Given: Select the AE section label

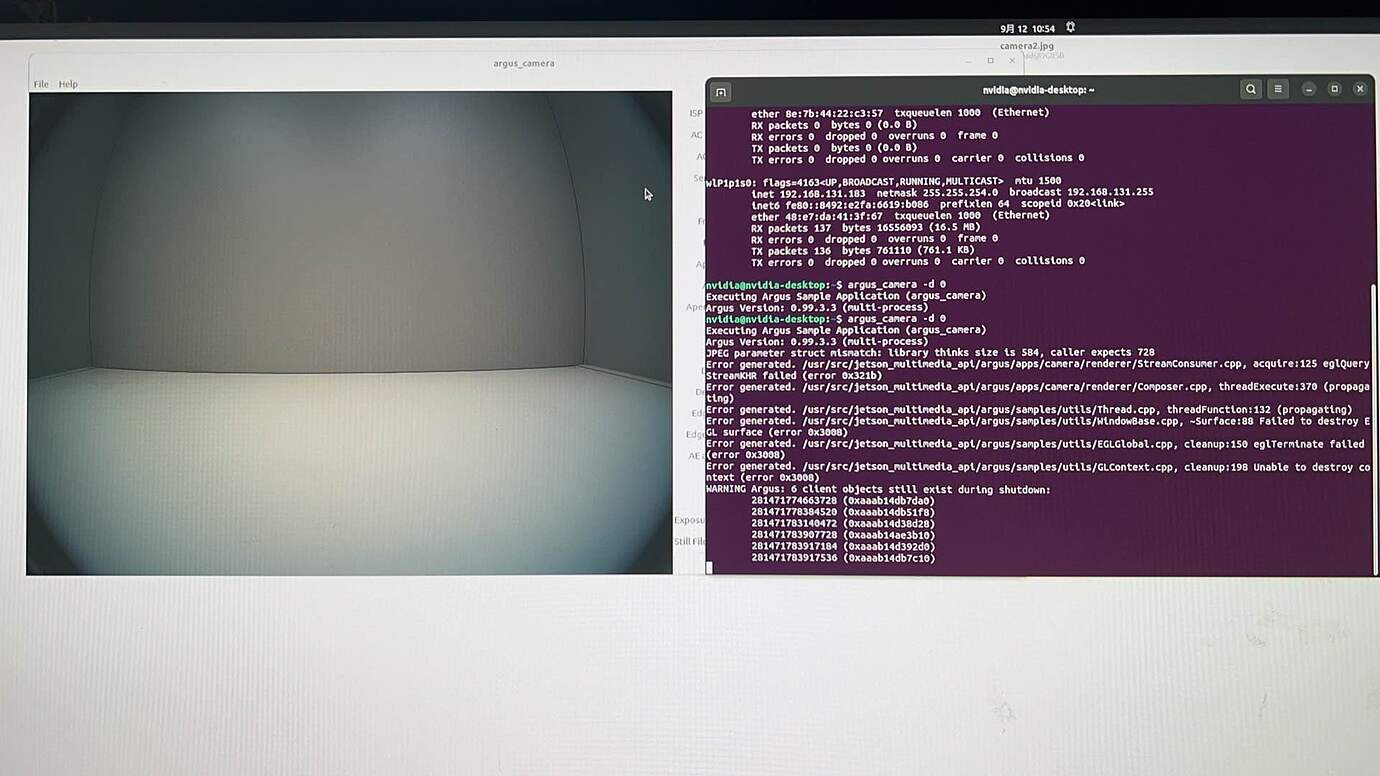Looking at the screenshot, I should (x=695, y=455).
